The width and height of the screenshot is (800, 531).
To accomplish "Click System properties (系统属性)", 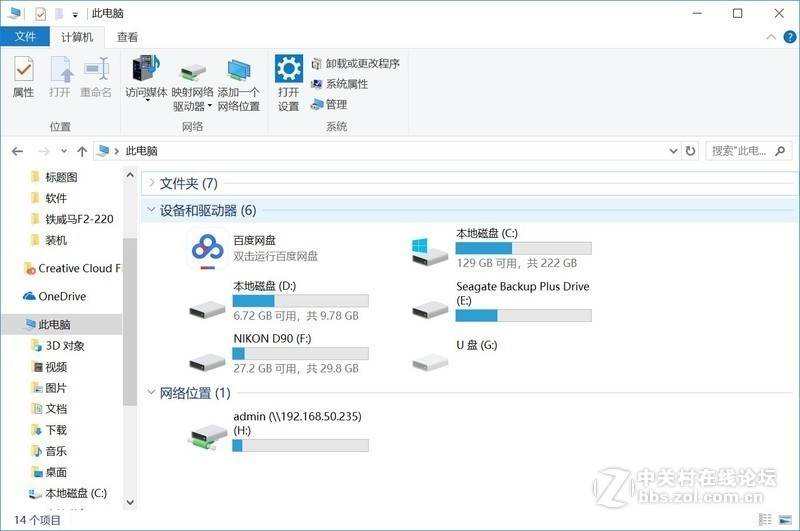I will (339, 84).
